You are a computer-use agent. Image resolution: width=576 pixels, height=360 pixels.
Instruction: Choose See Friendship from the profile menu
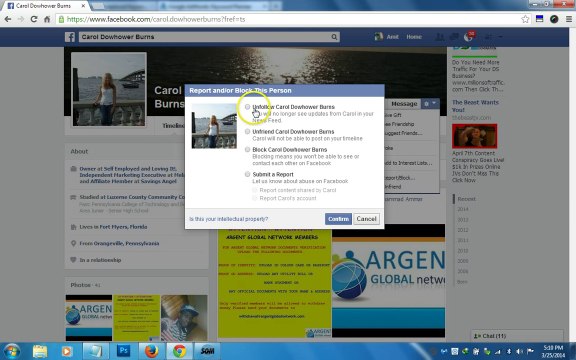tap(399, 124)
